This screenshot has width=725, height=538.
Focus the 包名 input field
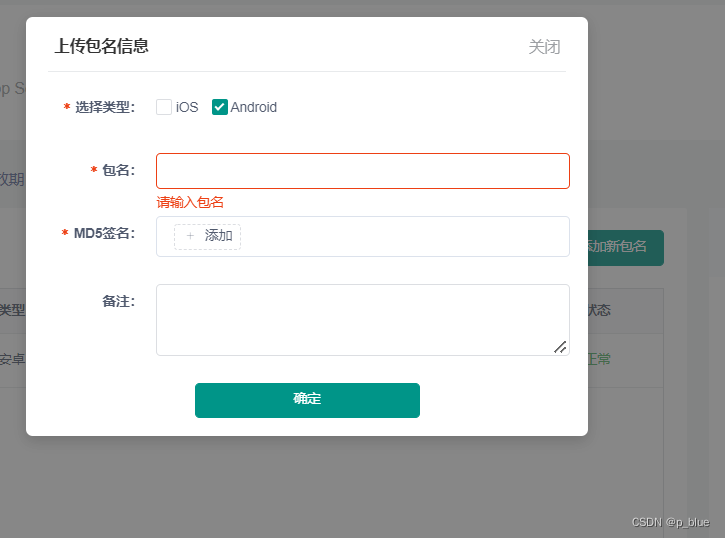click(362, 171)
